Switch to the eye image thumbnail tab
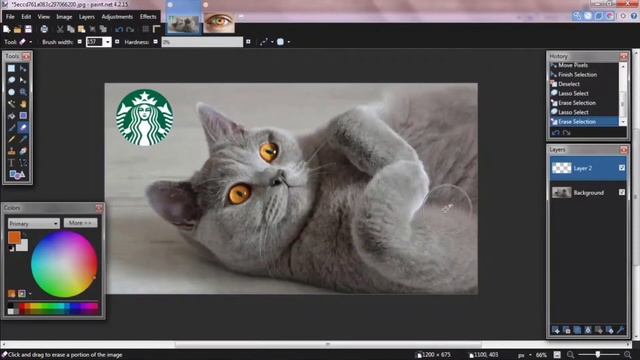640x360 pixels. (x=219, y=22)
